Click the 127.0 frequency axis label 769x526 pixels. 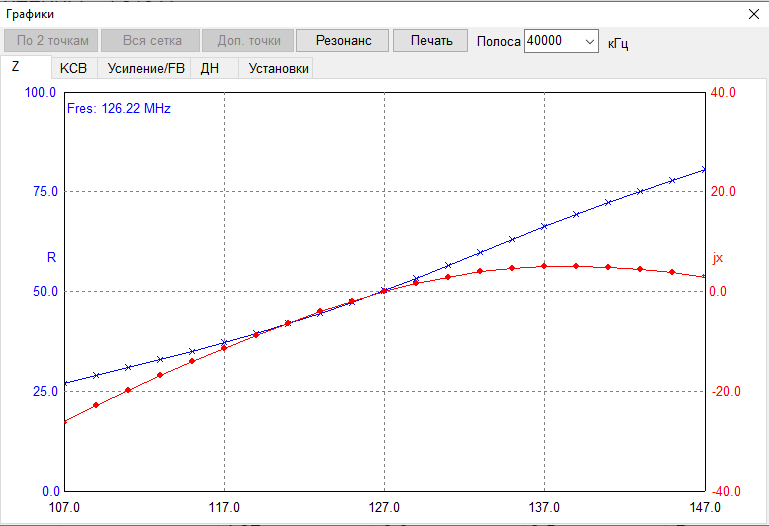click(384, 507)
